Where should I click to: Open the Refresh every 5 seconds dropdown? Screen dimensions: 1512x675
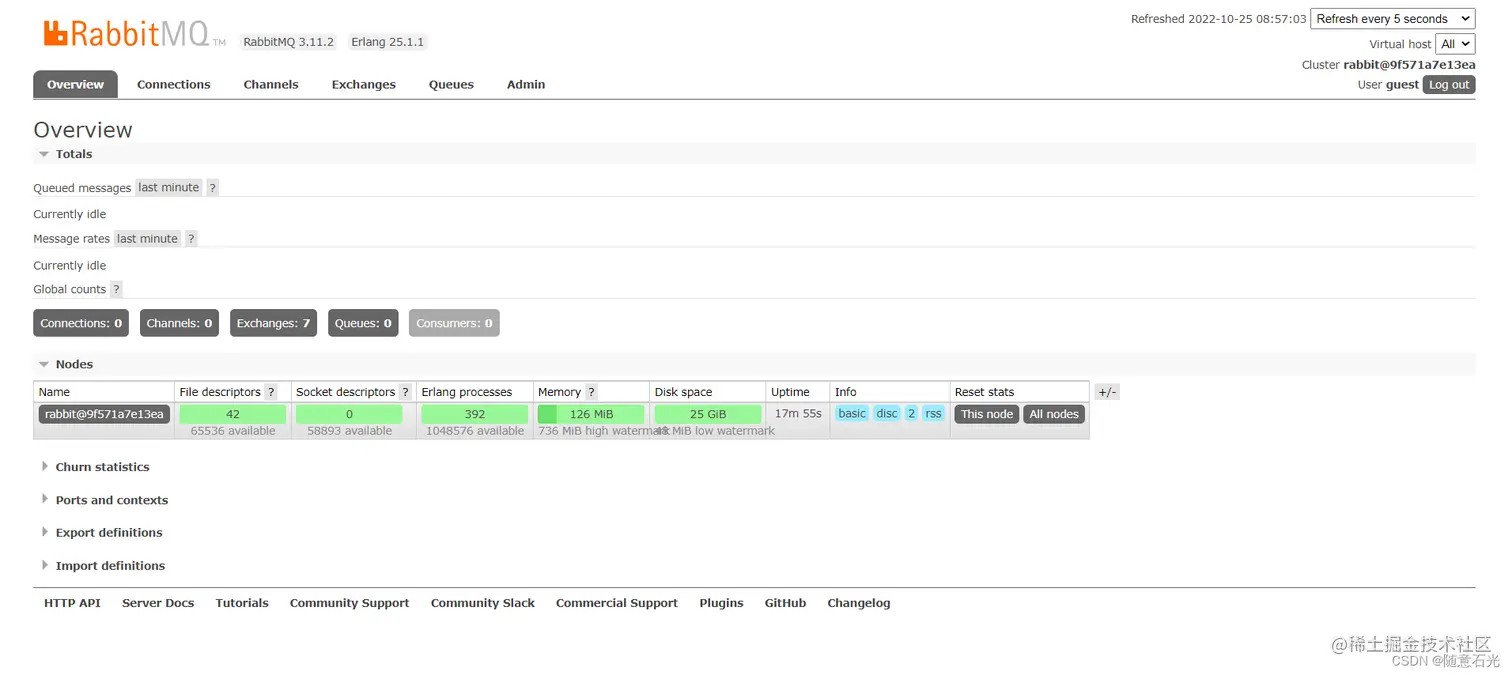point(1393,19)
